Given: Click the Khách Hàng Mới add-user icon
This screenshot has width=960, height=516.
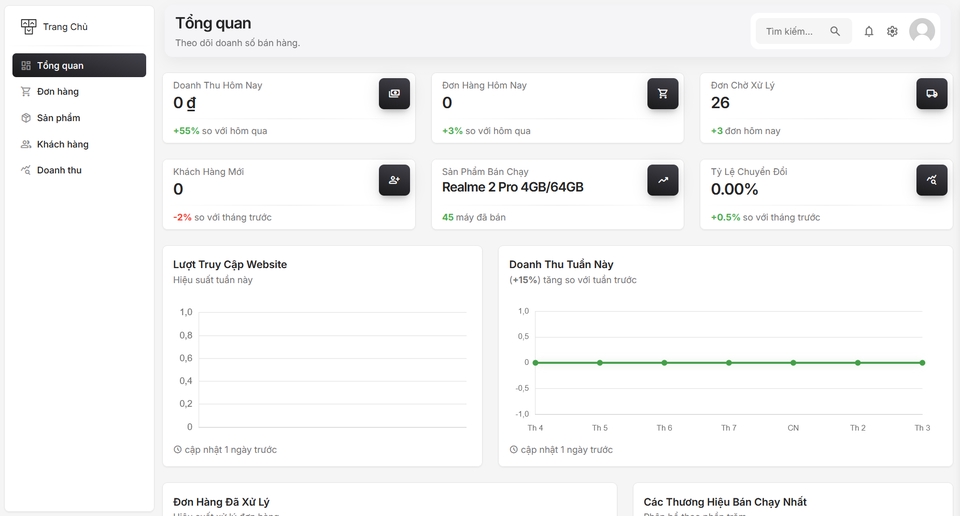Looking at the screenshot, I should [x=394, y=180].
